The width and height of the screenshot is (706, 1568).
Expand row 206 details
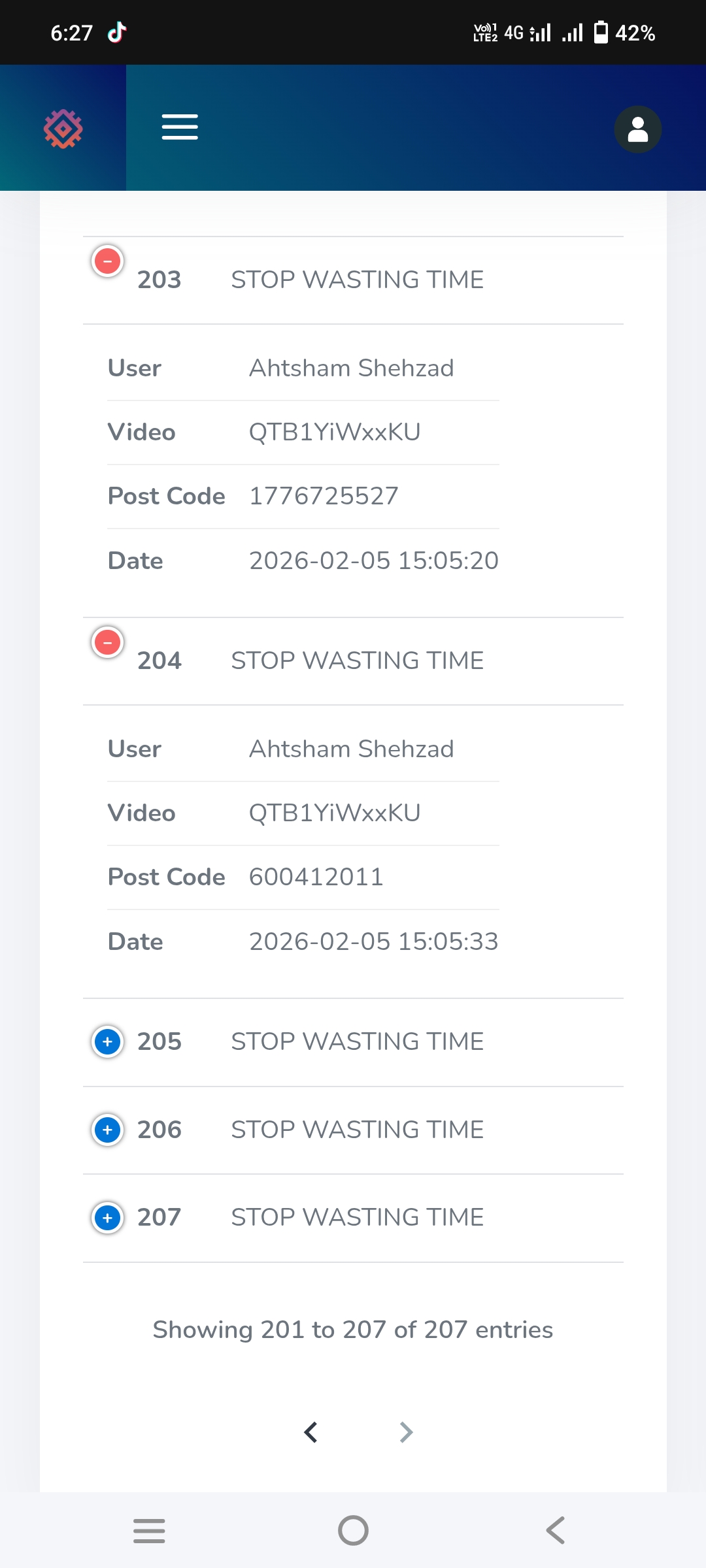(108, 1130)
